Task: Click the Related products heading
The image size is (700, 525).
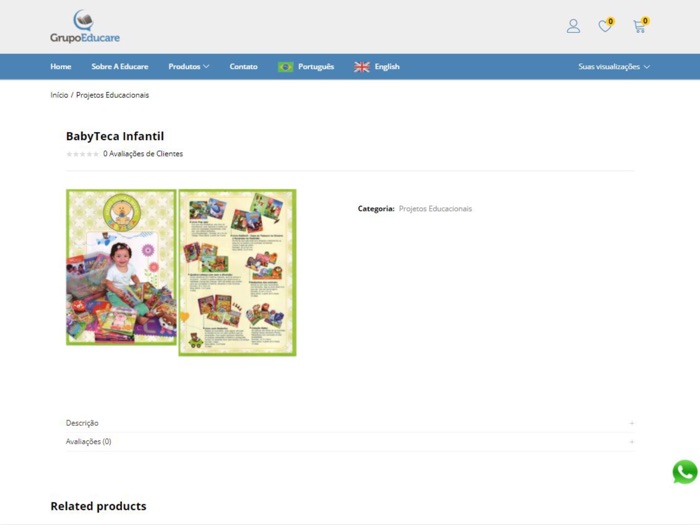Action: pyautogui.click(x=98, y=506)
